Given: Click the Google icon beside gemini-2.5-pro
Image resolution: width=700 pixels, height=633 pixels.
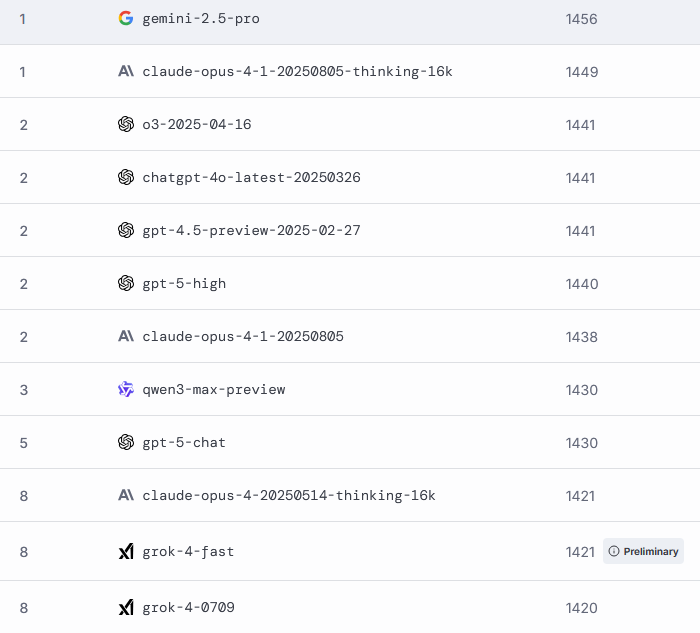Looking at the screenshot, I should [125, 18].
